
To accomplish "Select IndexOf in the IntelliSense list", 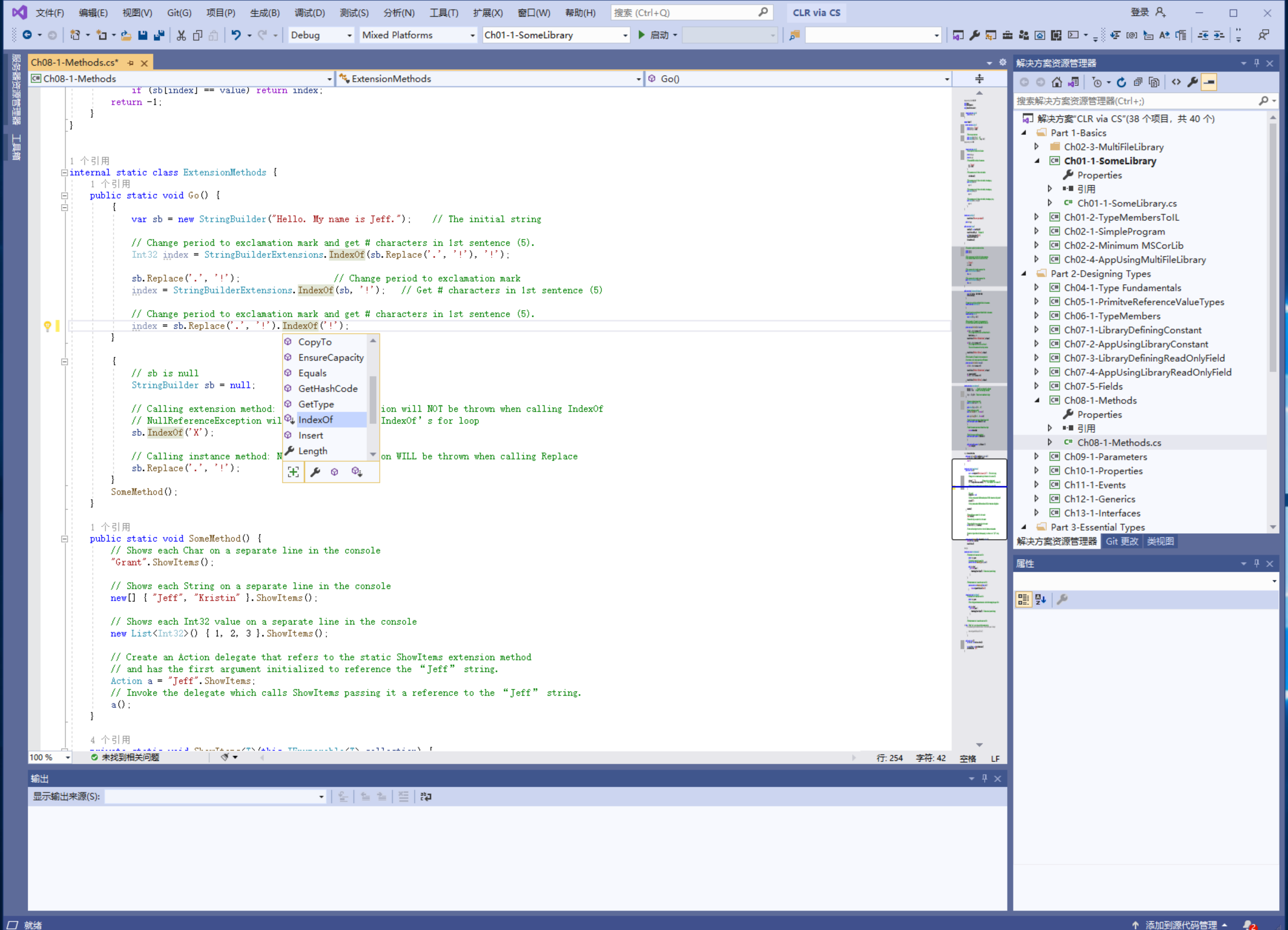I will [x=316, y=420].
